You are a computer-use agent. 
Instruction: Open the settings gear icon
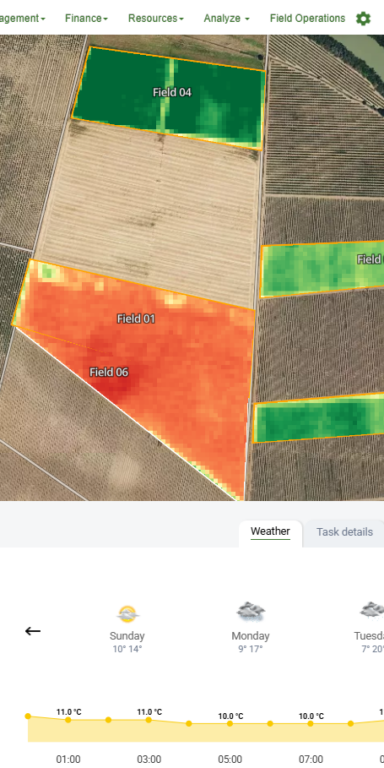363,19
